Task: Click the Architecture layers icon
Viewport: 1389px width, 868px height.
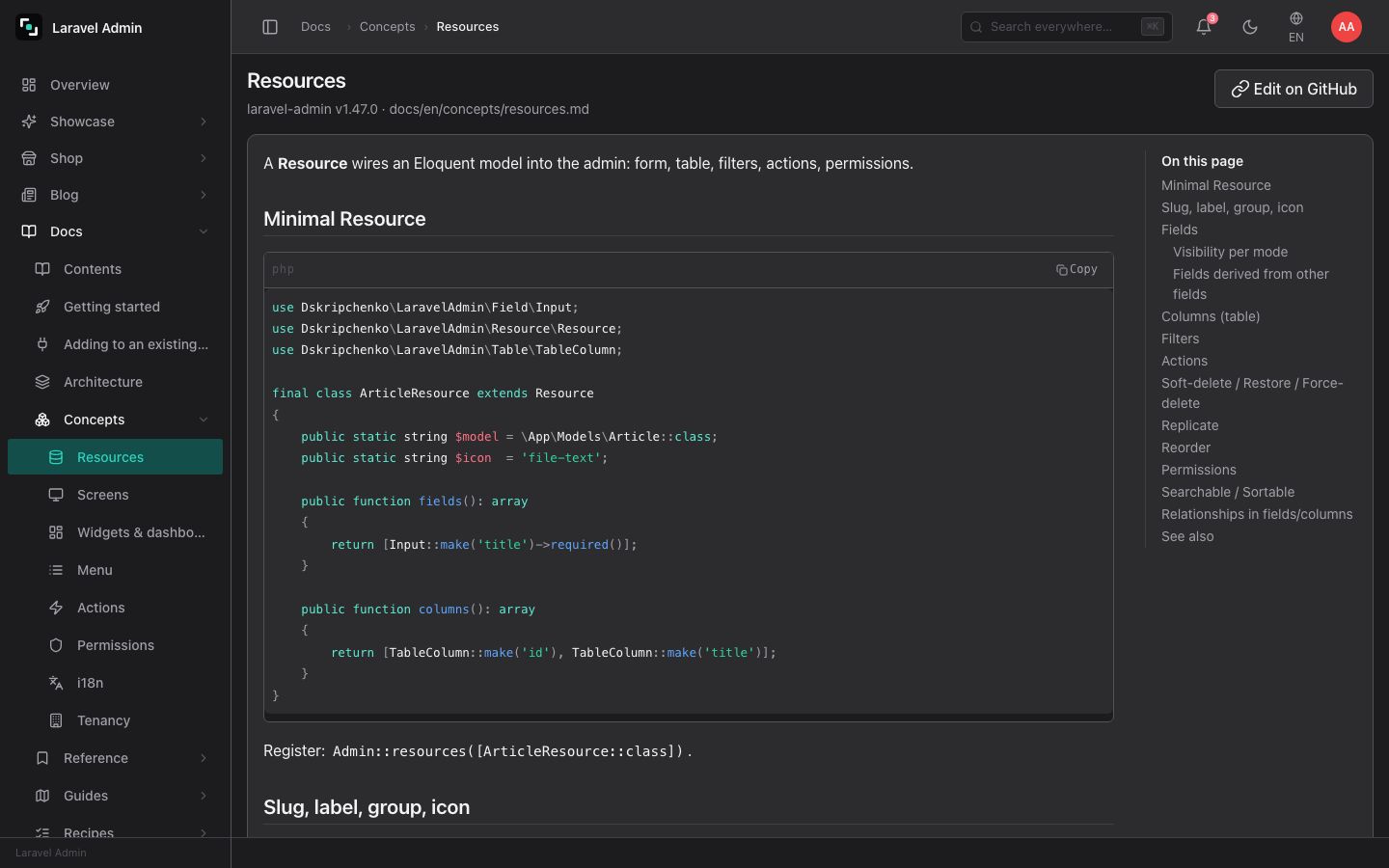Action: pyautogui.click(x=42, y=382)
